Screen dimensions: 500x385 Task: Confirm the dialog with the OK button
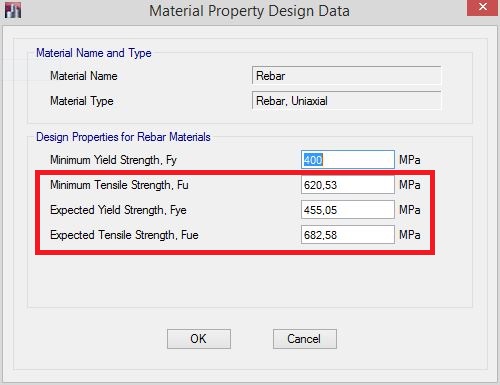coord(199,339)
